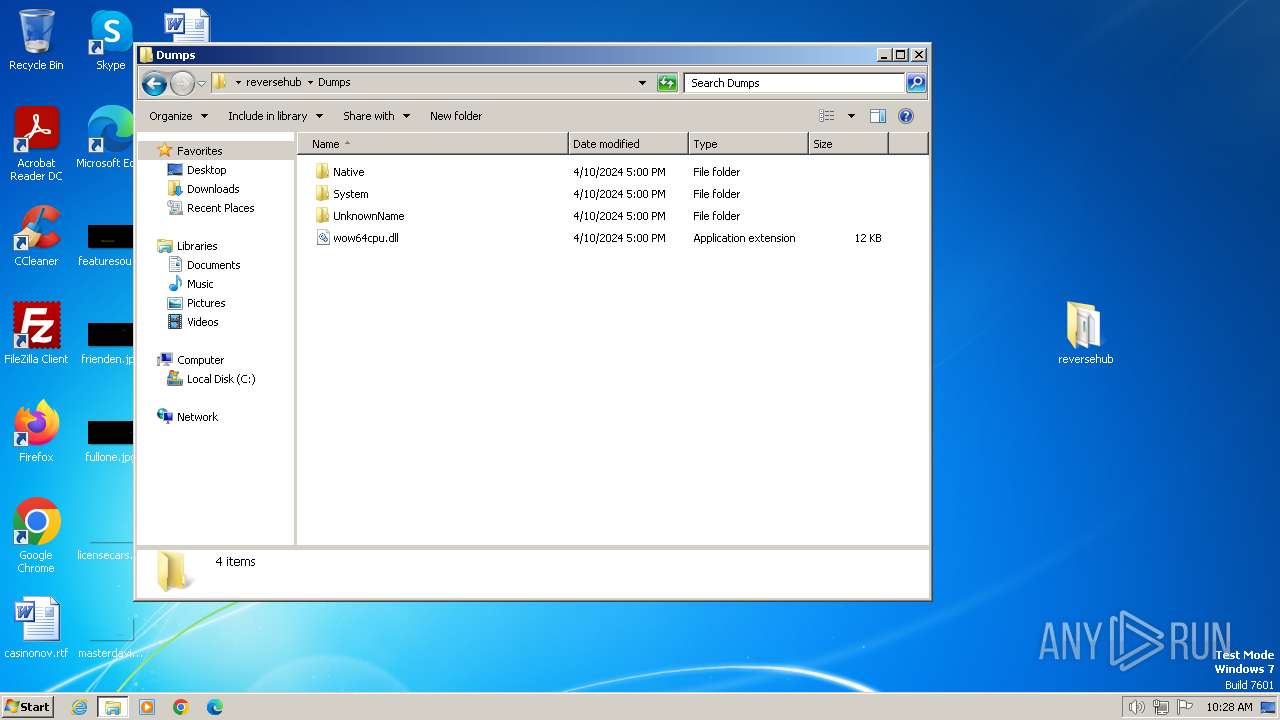Expand the address bar history dropdown

[x=642, y=83]
